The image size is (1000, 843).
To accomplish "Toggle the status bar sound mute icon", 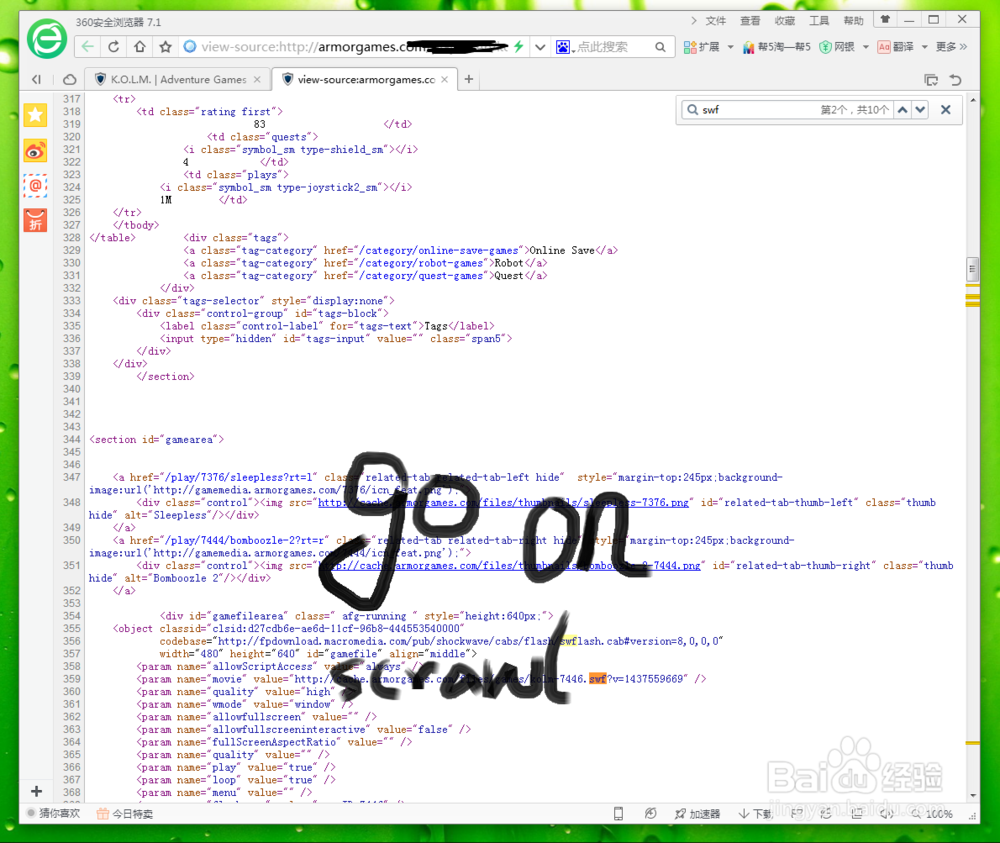I will coord(886,814).
